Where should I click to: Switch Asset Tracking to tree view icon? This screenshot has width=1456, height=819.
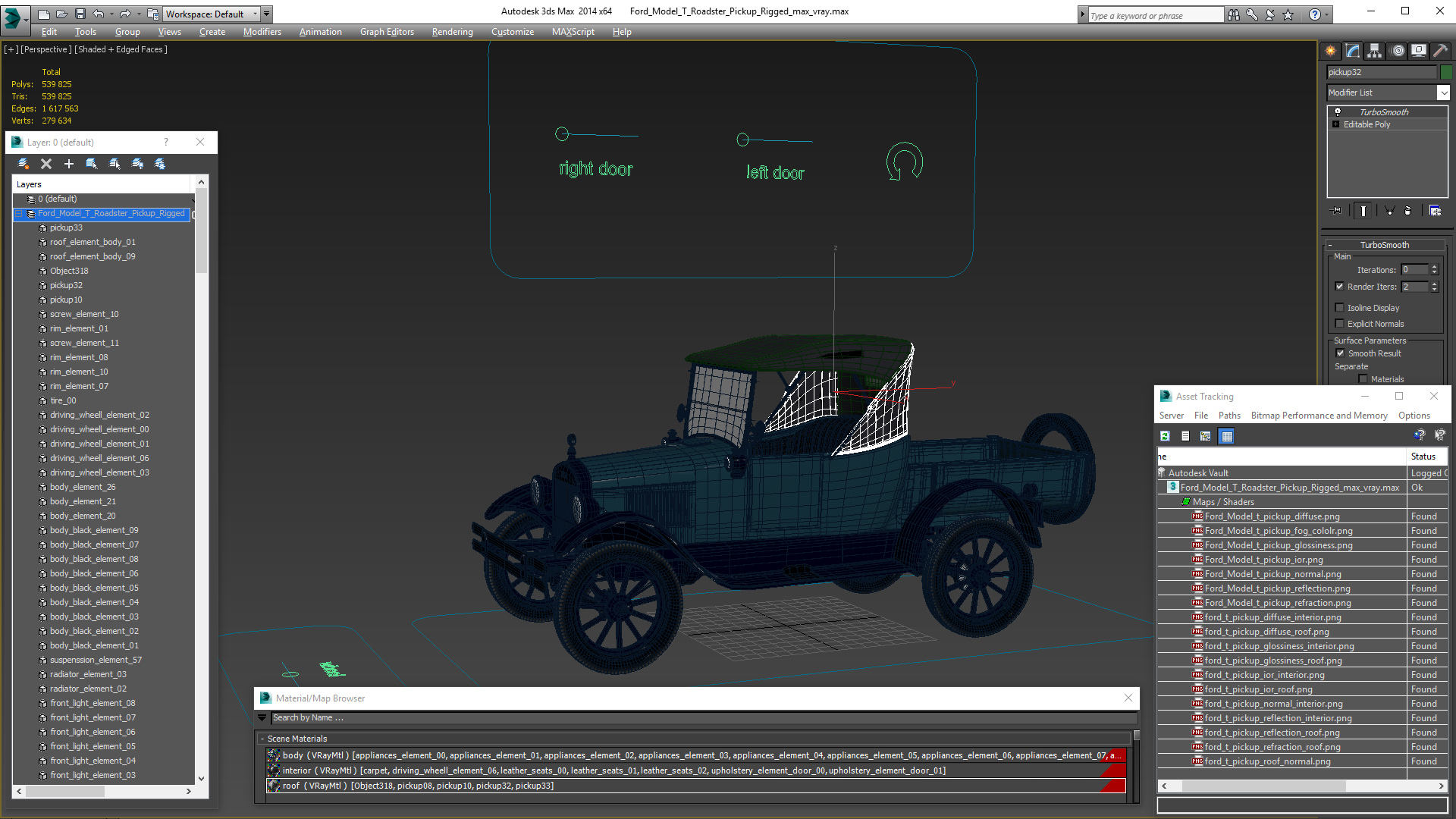pyautogui.click(x=1206, y=436)
